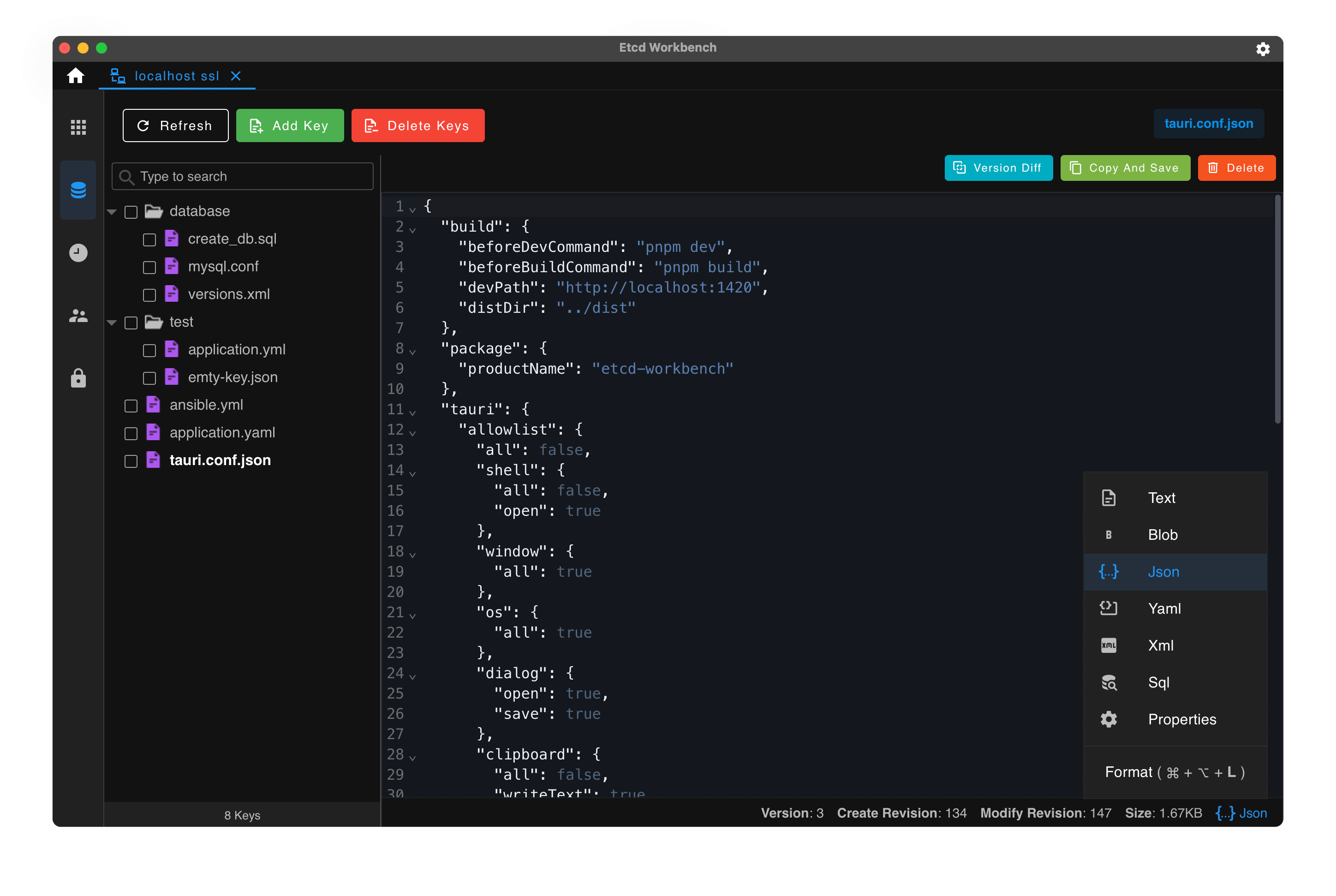The image size is (1336, 896).
Task: Close the localhost ssl tab
Action: click(x=236, y=76)
